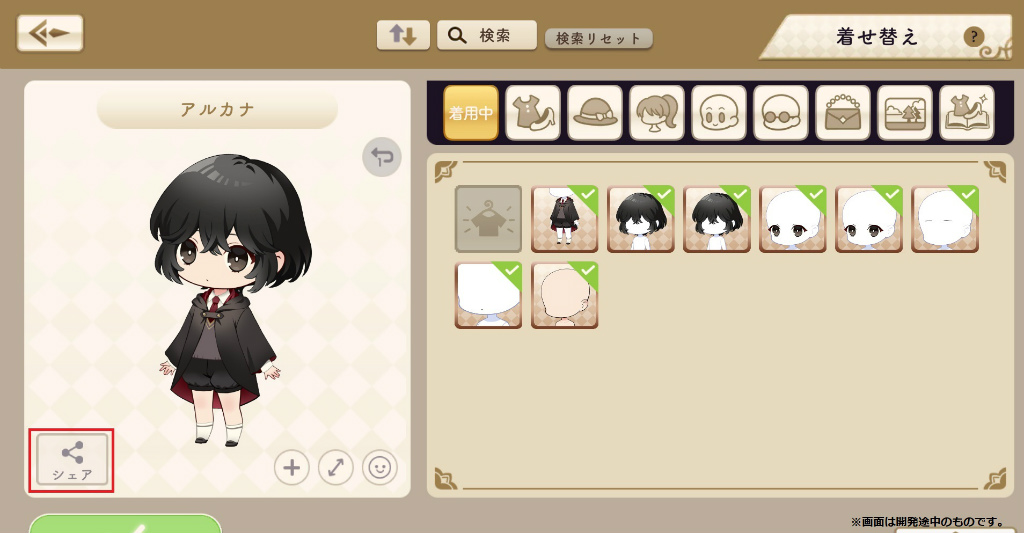Screen dimensions: 1024x533
Task: Open the 検索 search button
Action: pyautogui.click(x=487, y=35)
